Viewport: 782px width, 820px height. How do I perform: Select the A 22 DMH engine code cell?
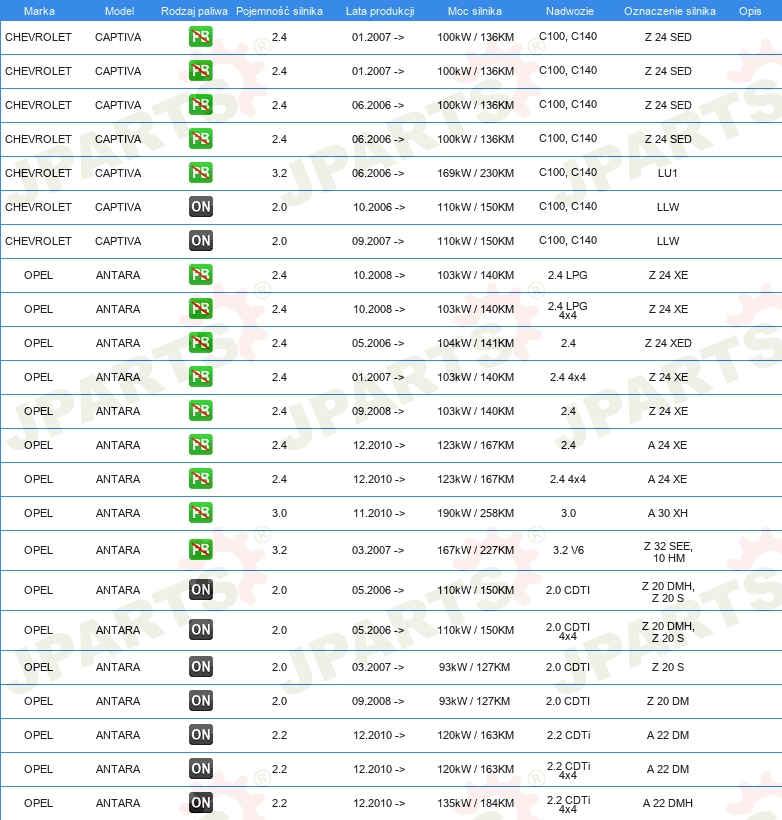pos(667,803)
